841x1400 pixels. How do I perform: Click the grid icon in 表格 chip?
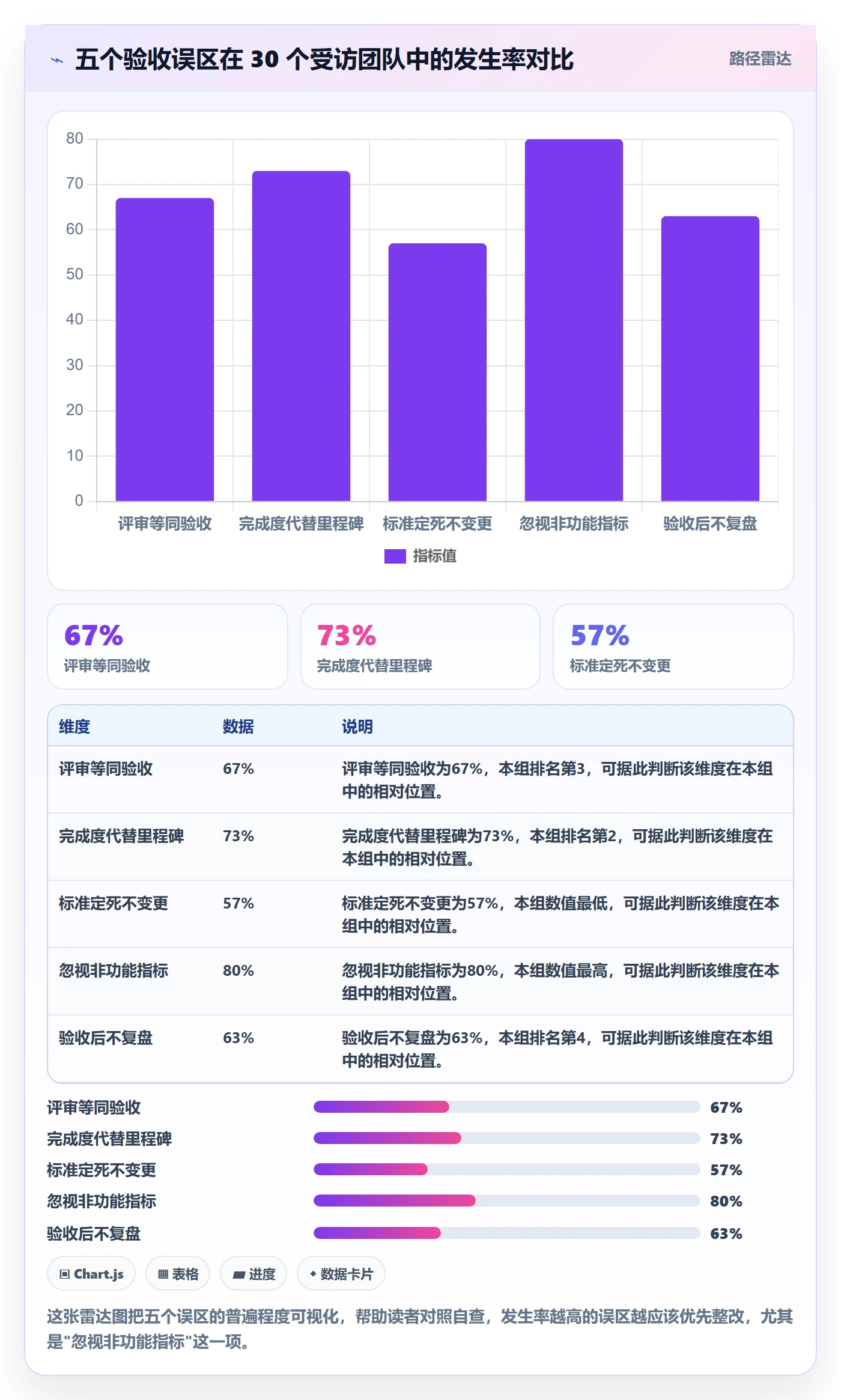pos(163,1274)
